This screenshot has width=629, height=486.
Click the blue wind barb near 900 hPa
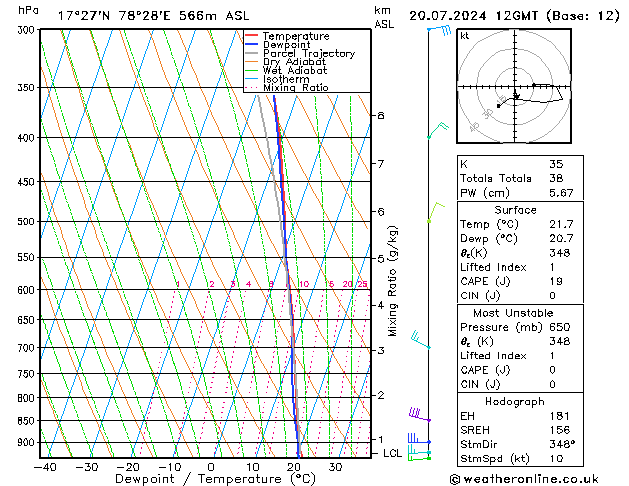point(418,440)
